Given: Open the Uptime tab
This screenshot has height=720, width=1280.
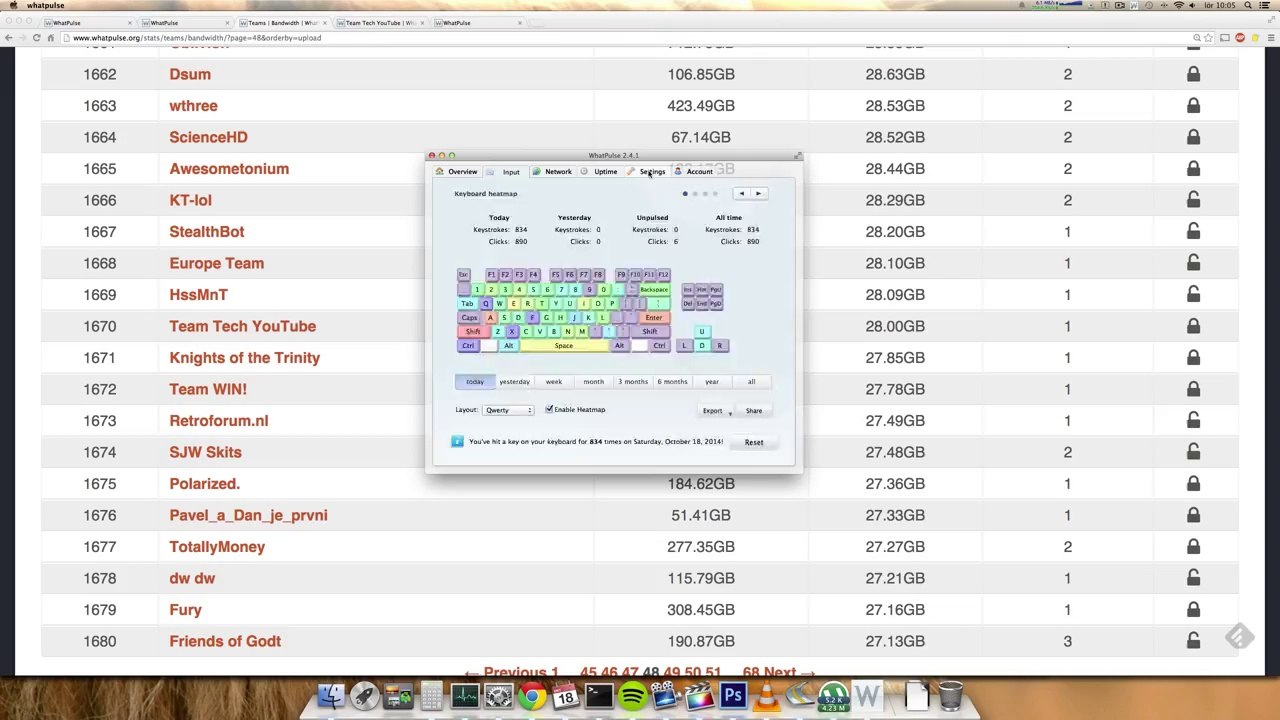Looking at the screenshot, I should pyautogui.click(x=600, y=172).
